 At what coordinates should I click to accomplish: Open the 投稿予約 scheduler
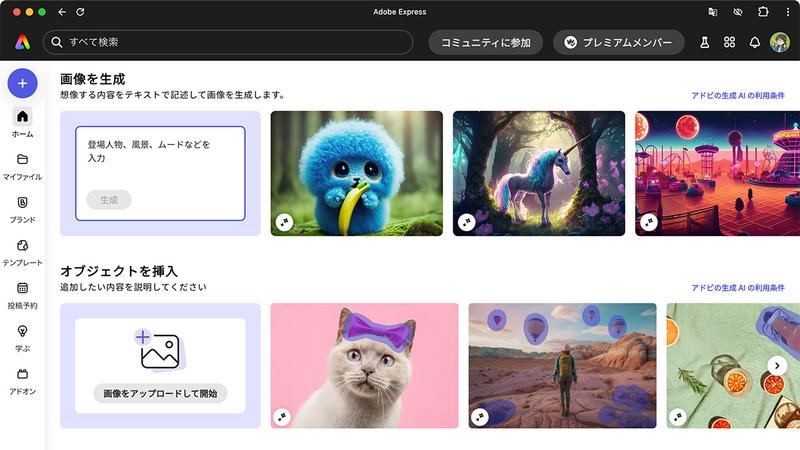(x=22, y=295)
